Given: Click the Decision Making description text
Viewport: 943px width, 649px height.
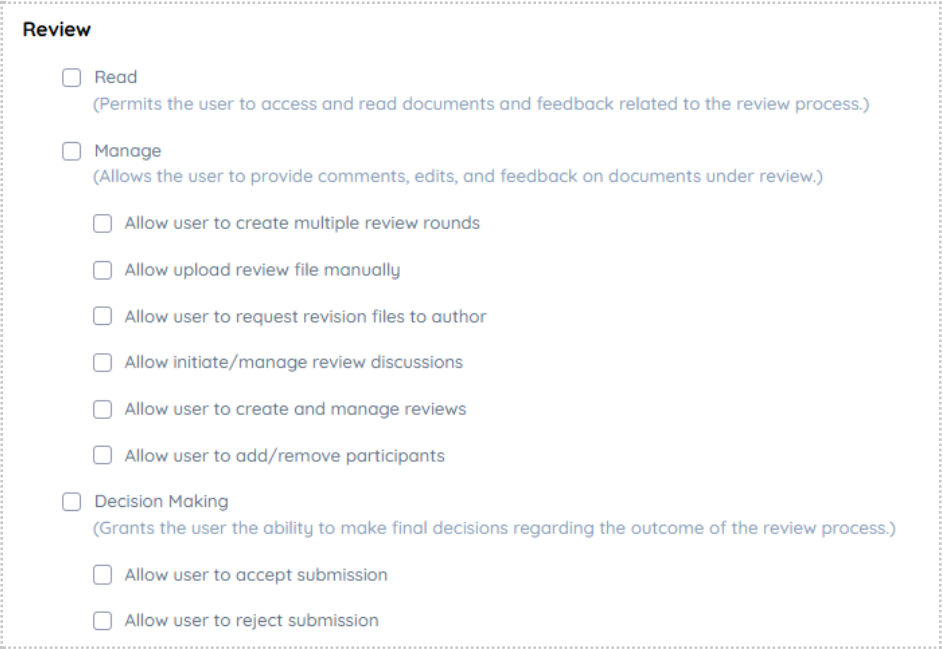Looking at the screenshot, I should [494, 528].
